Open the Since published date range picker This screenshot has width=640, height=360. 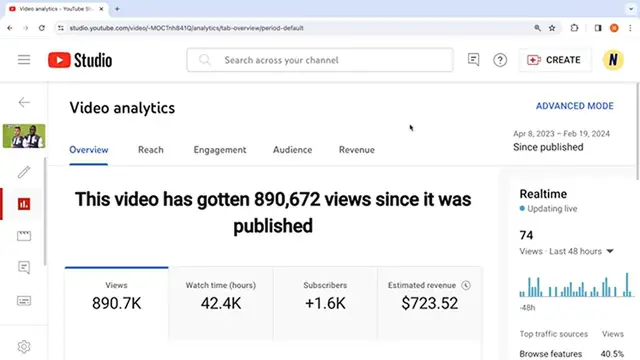[x=562, y=141]
